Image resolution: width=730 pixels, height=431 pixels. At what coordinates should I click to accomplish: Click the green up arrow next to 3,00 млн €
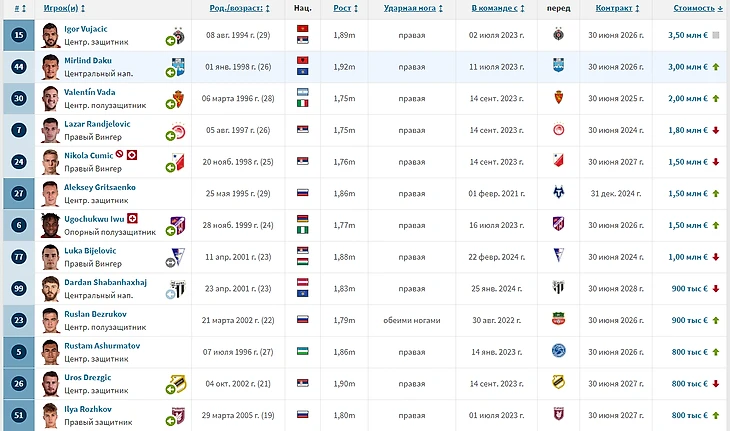pyautogui.click(x=716, y=66)
